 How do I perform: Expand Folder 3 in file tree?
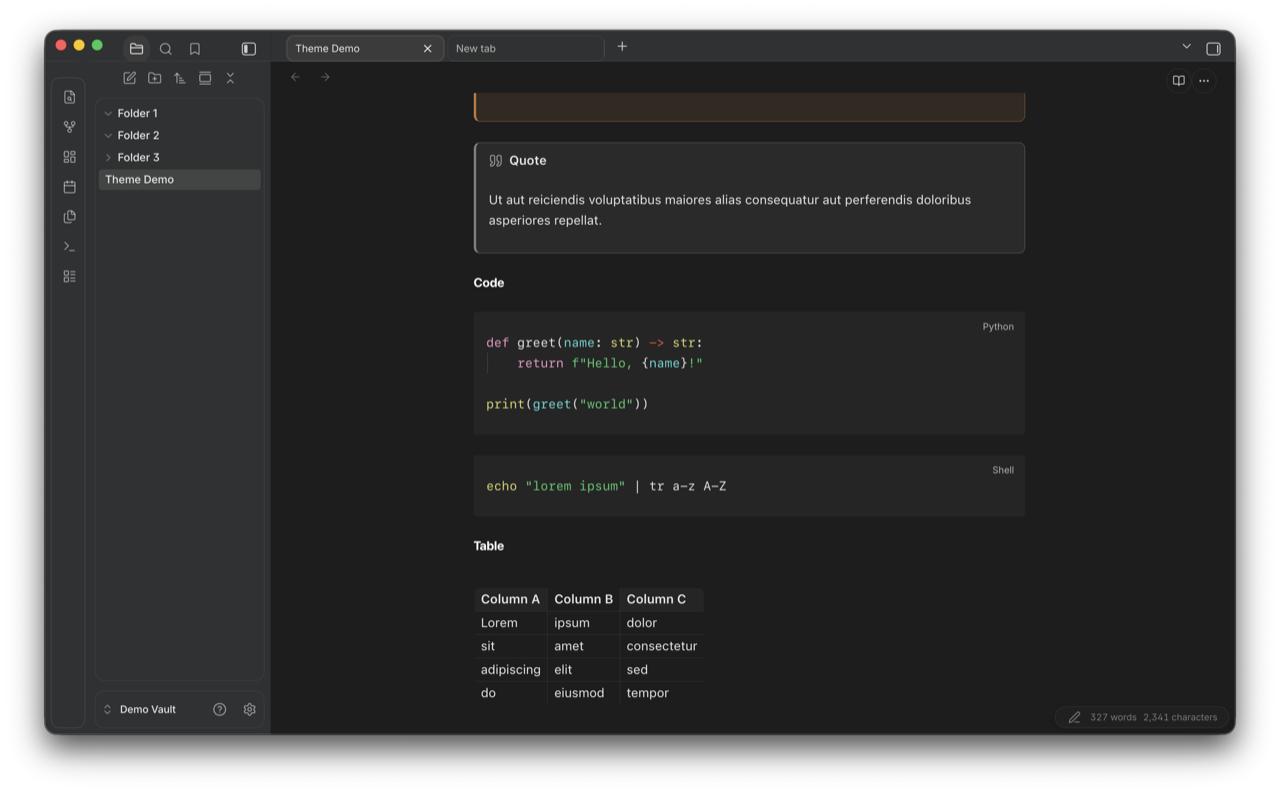point(108,157)
